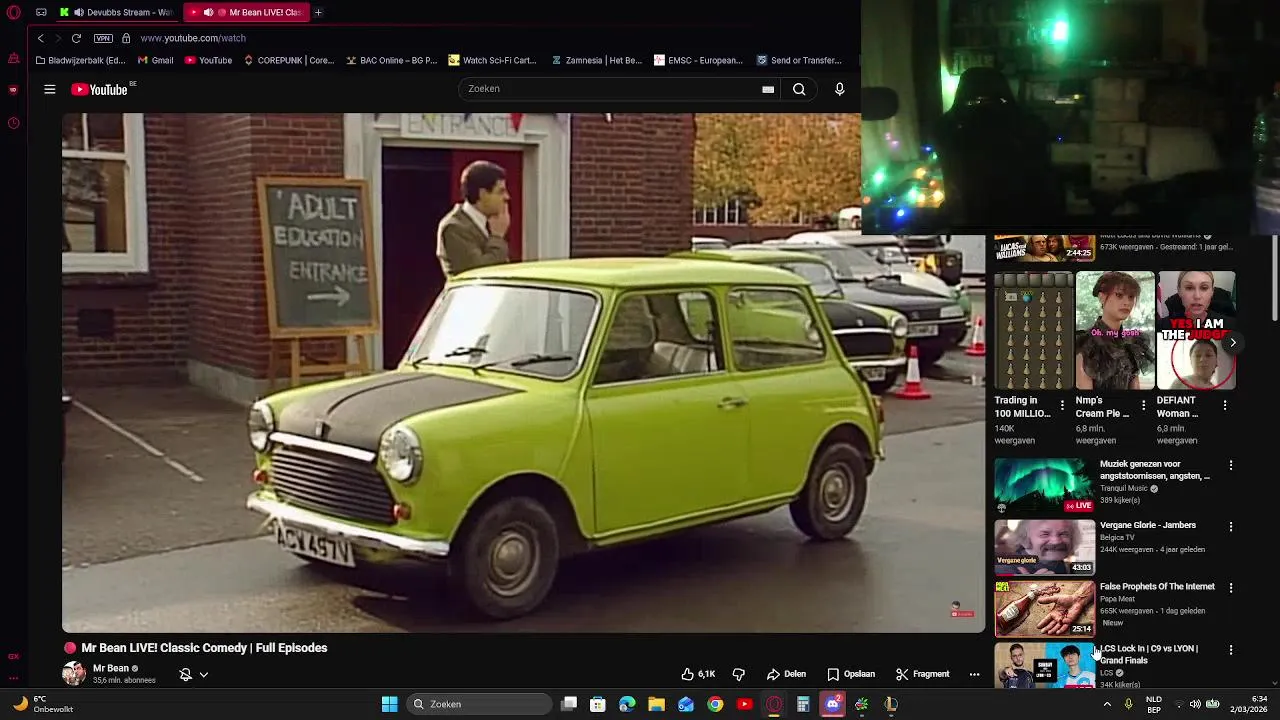Open the Zamnesia bookmark
Screen dimensions: 1280x720
(596, 60)
